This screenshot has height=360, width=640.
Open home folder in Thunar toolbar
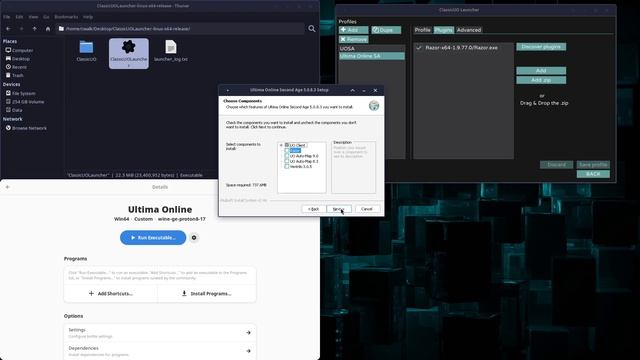point(48,29)
